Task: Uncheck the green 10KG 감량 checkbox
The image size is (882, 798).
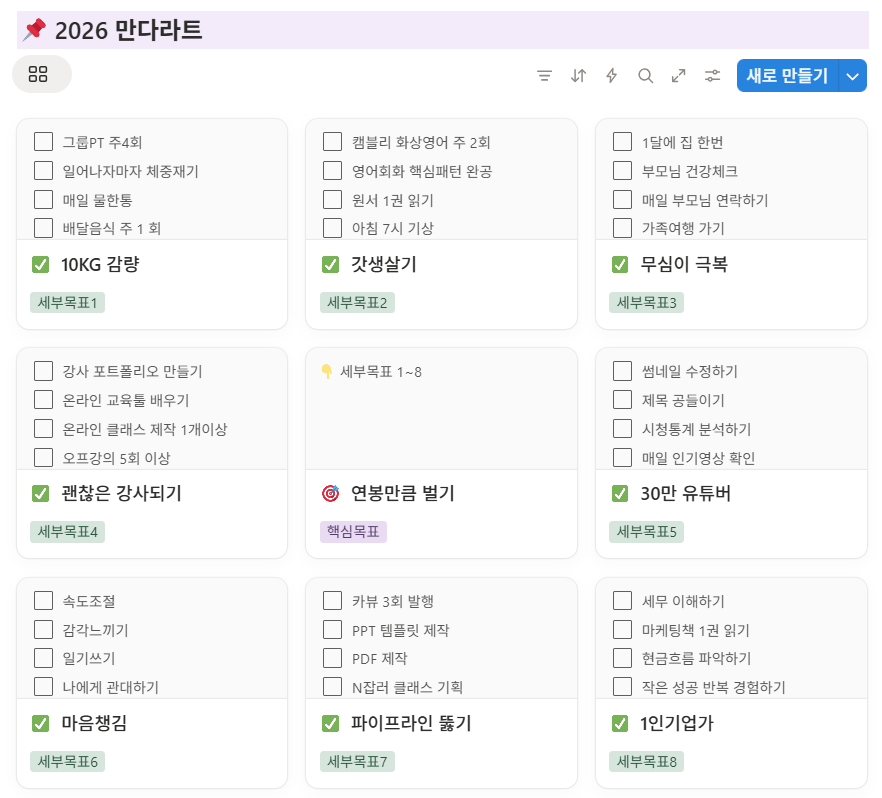Action: (x=41, y=264)
